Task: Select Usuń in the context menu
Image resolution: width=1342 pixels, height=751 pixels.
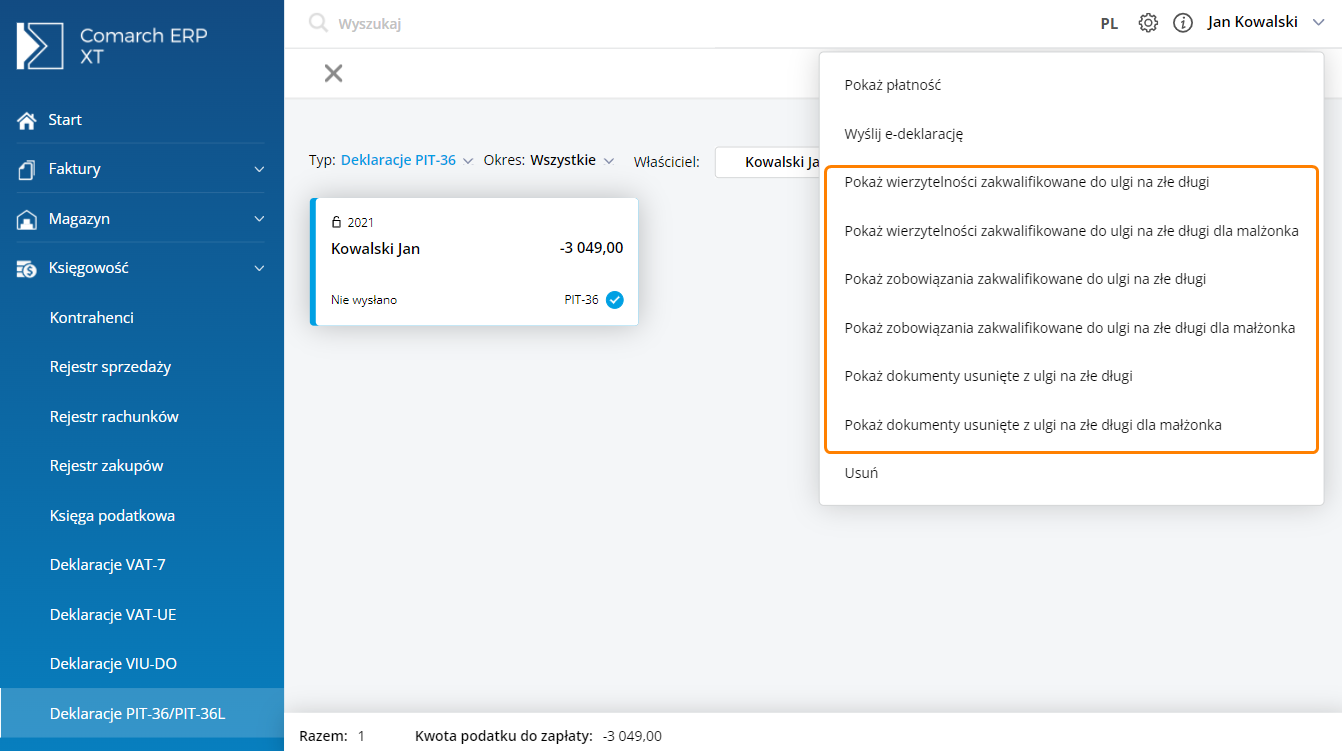Action: [x=860, y=473]
